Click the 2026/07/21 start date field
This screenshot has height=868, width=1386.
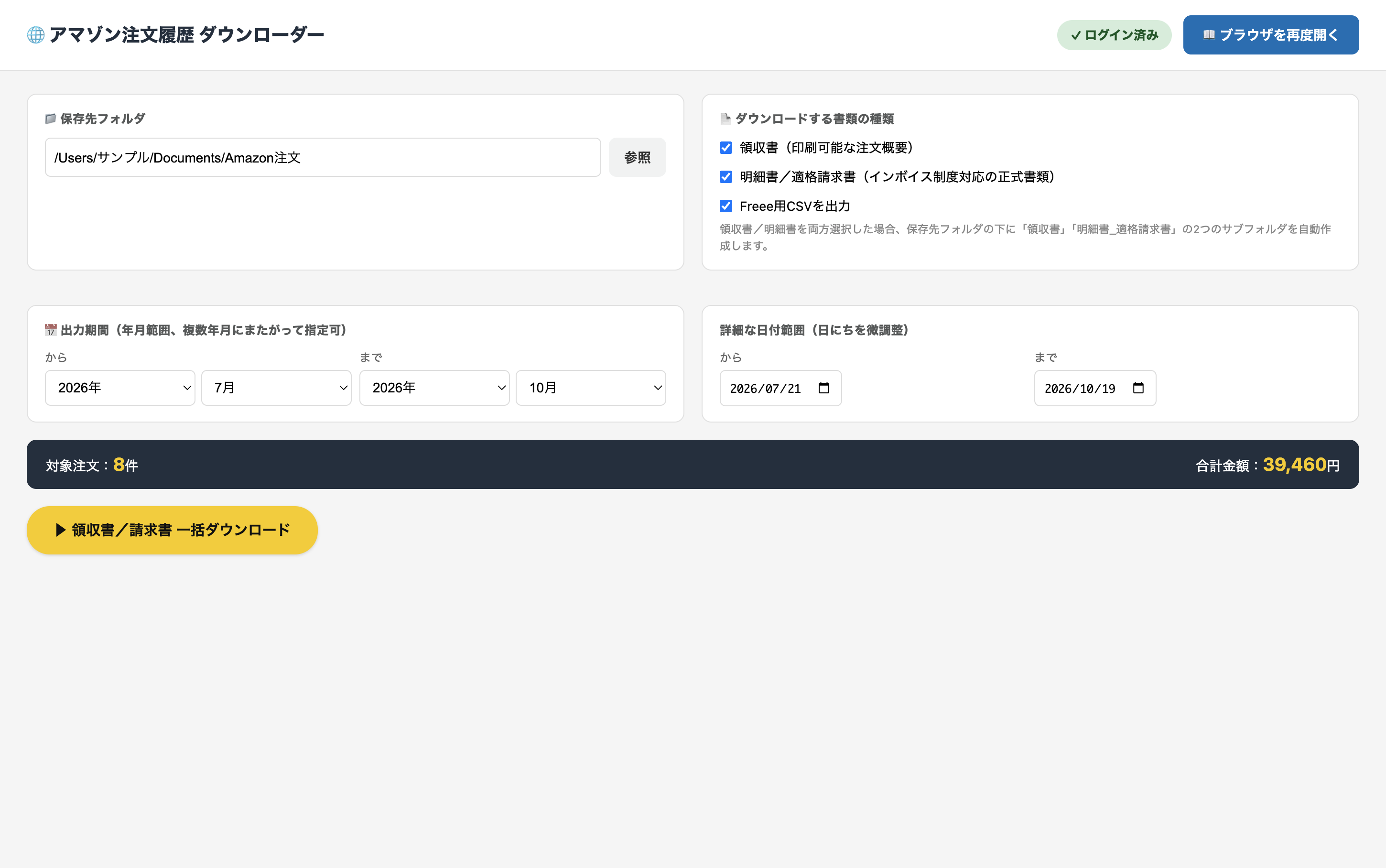click(x=780, y=388)
